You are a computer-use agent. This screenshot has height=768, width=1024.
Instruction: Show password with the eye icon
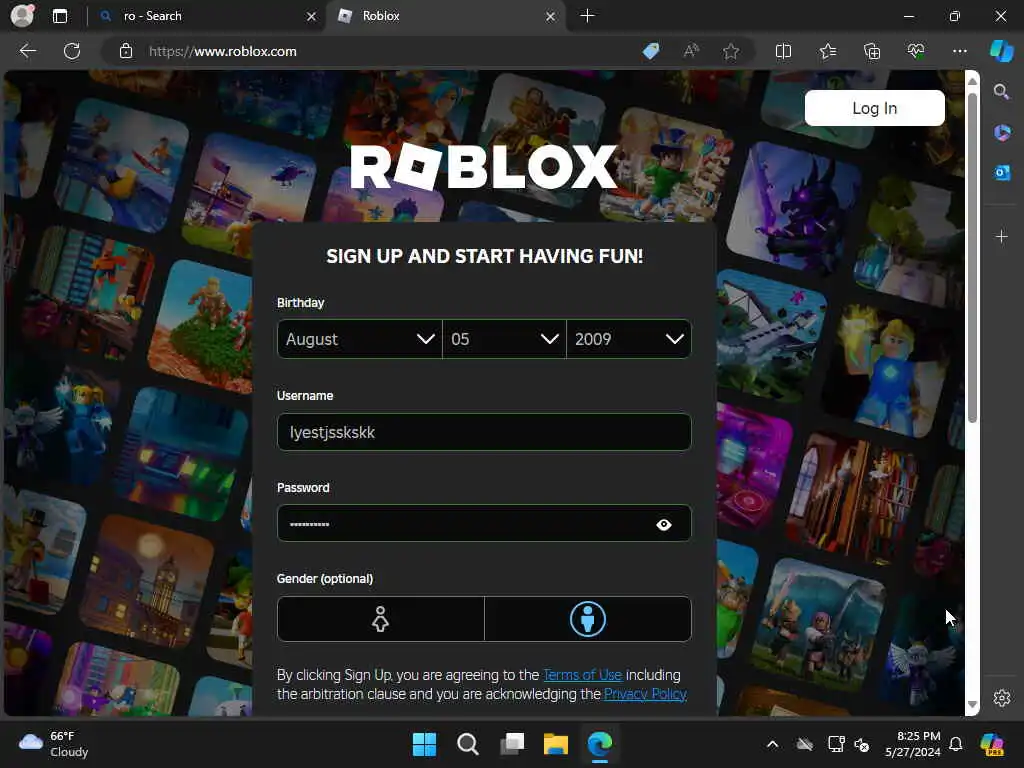click(x=664, y=524)
